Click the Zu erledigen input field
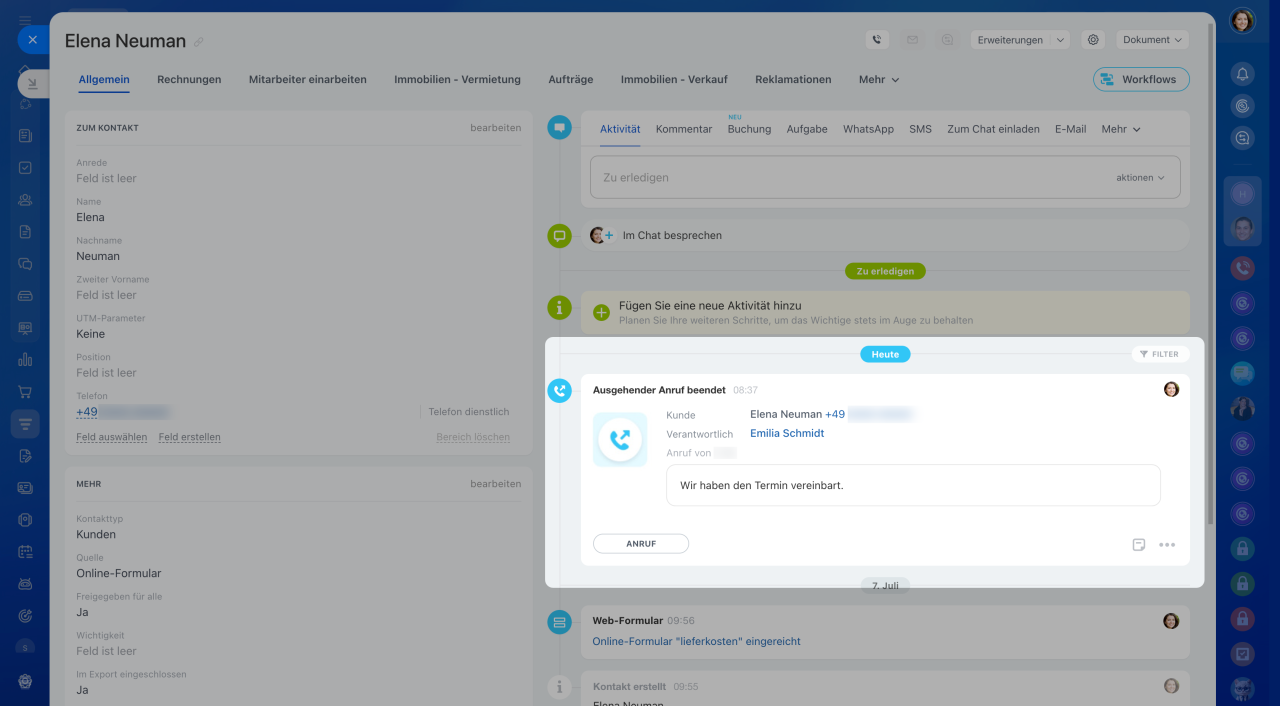This screenshot has width=1280, height=706. (x=885, y=177)
